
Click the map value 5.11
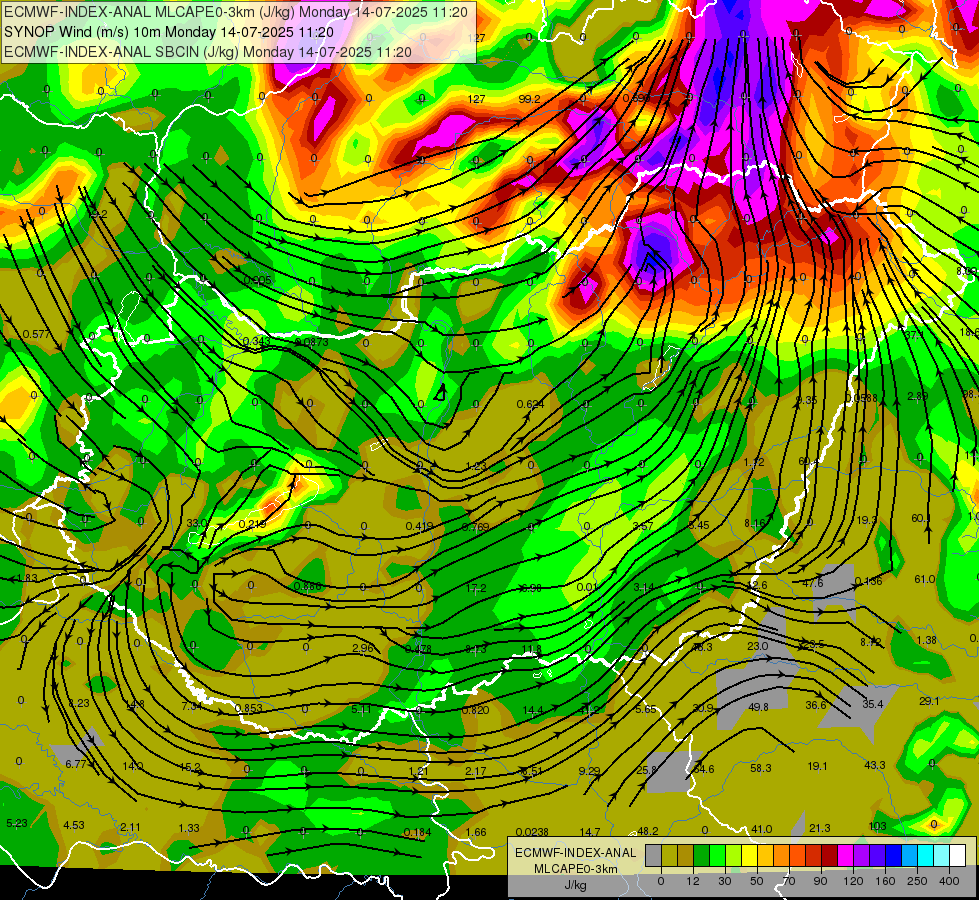click(x=361, y=709)
